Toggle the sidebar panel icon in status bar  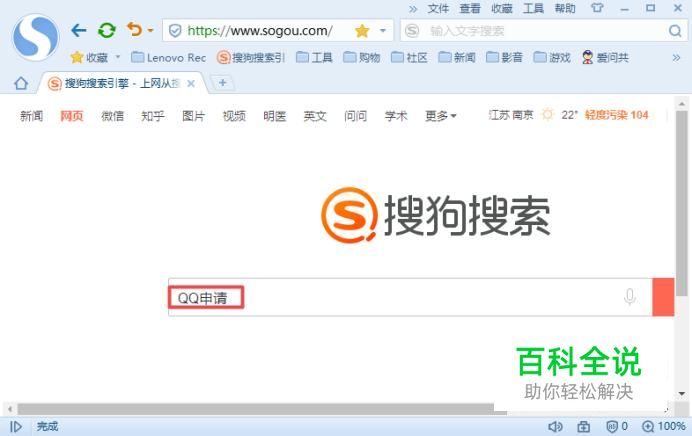pyautogui.click(x=16, y=426)
